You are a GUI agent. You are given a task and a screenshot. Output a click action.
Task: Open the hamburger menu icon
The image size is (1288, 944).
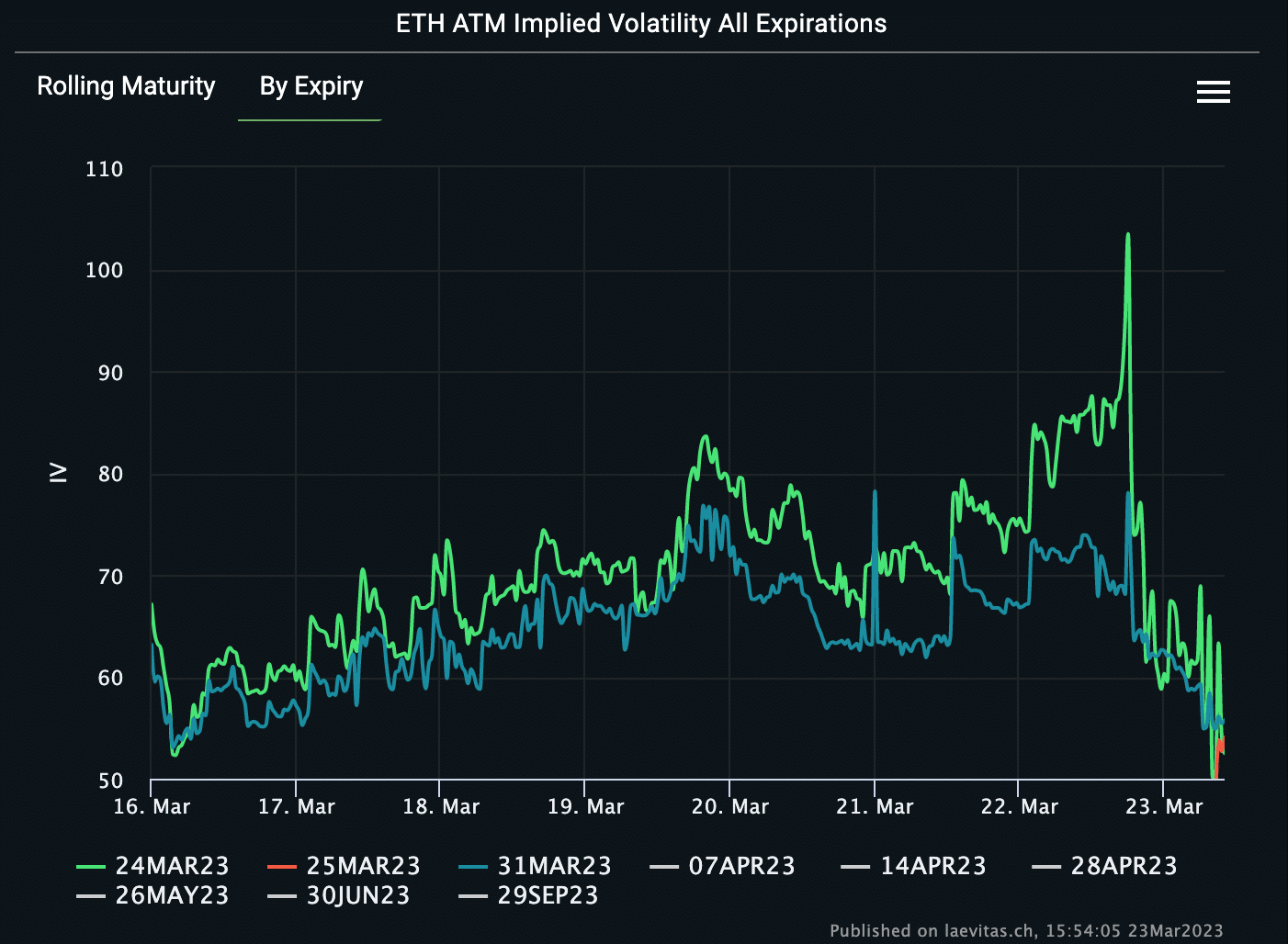tap(1213, 92)
